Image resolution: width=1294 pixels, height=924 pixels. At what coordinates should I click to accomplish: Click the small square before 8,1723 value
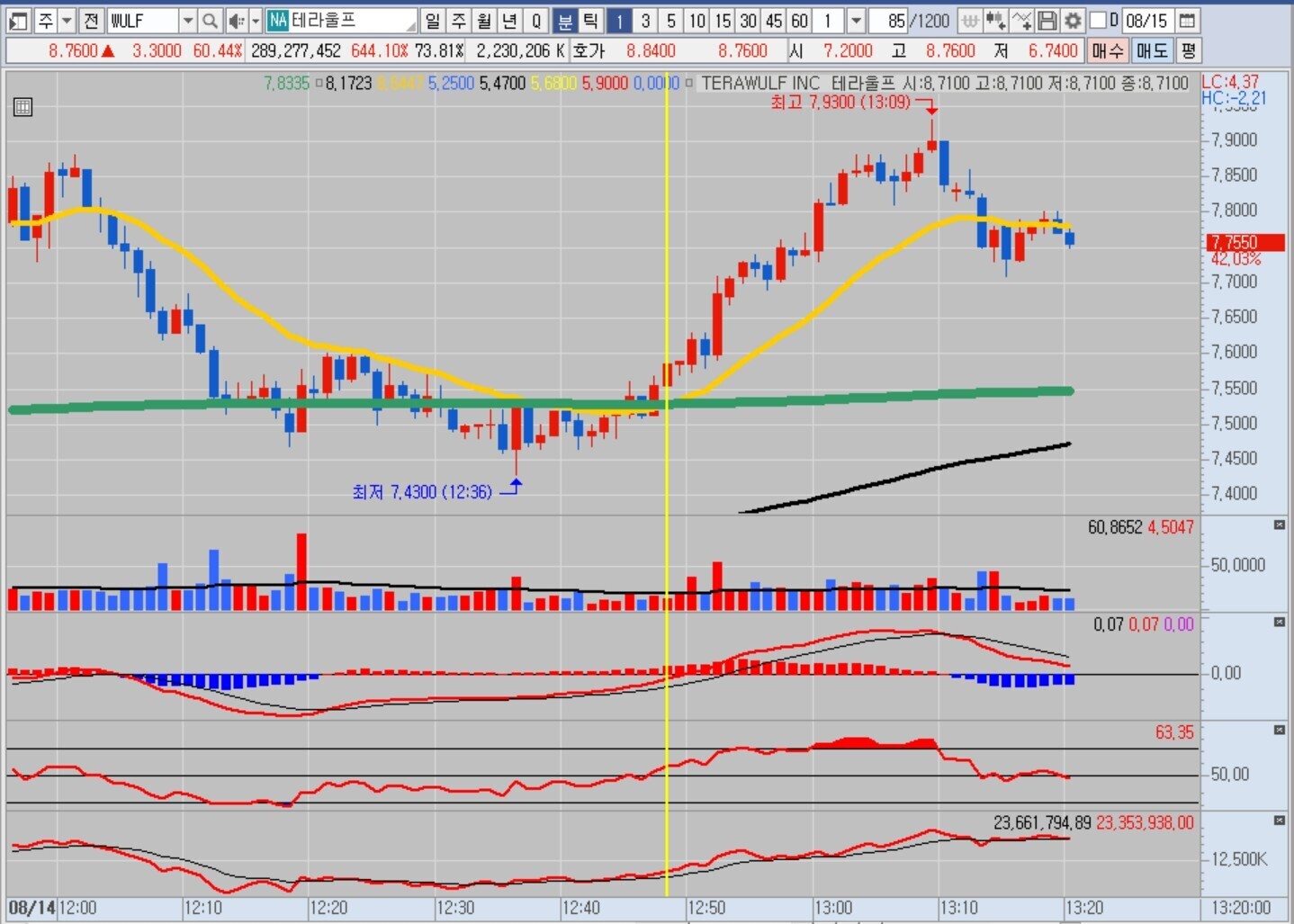coord(319,84)
